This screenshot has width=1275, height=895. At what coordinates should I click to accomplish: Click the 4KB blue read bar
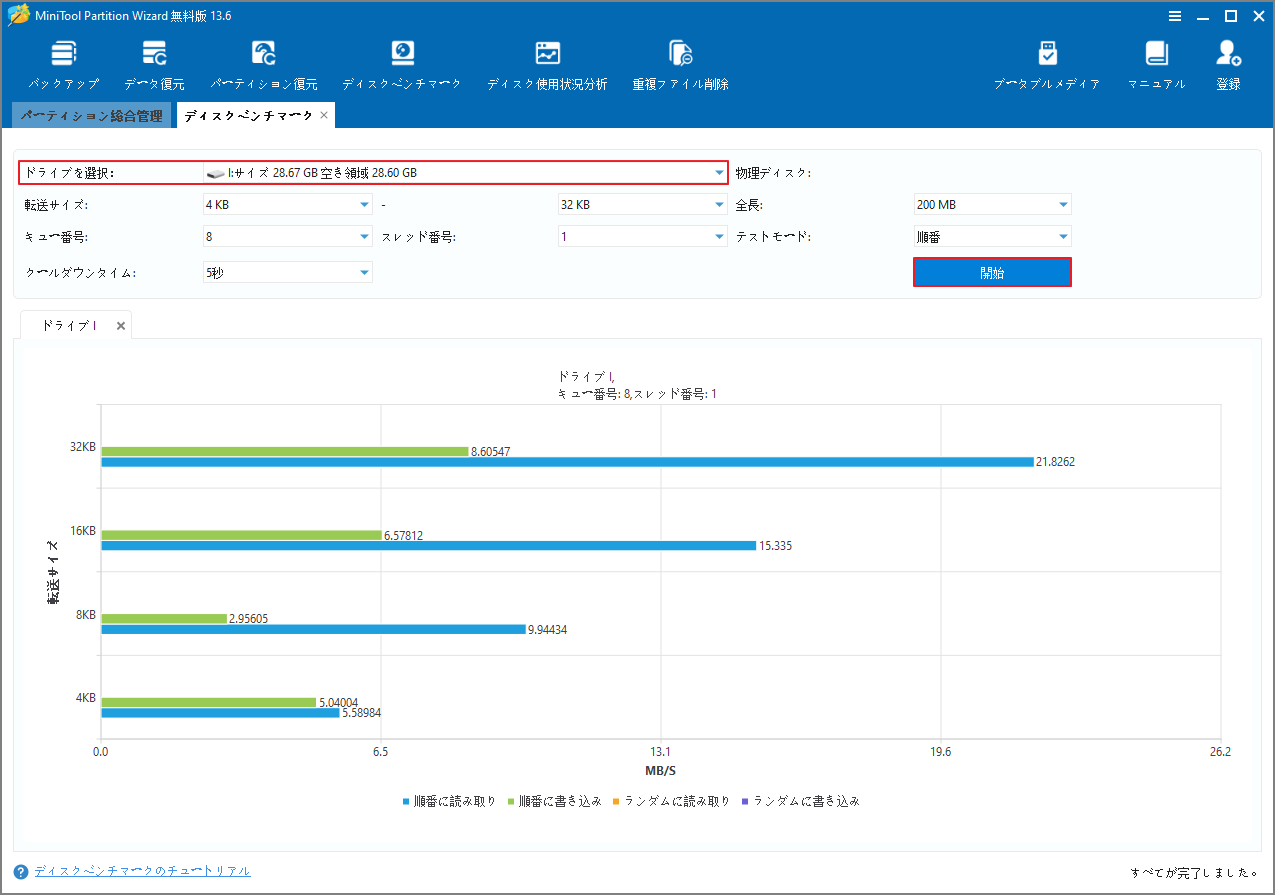click(x=220, y=713)
